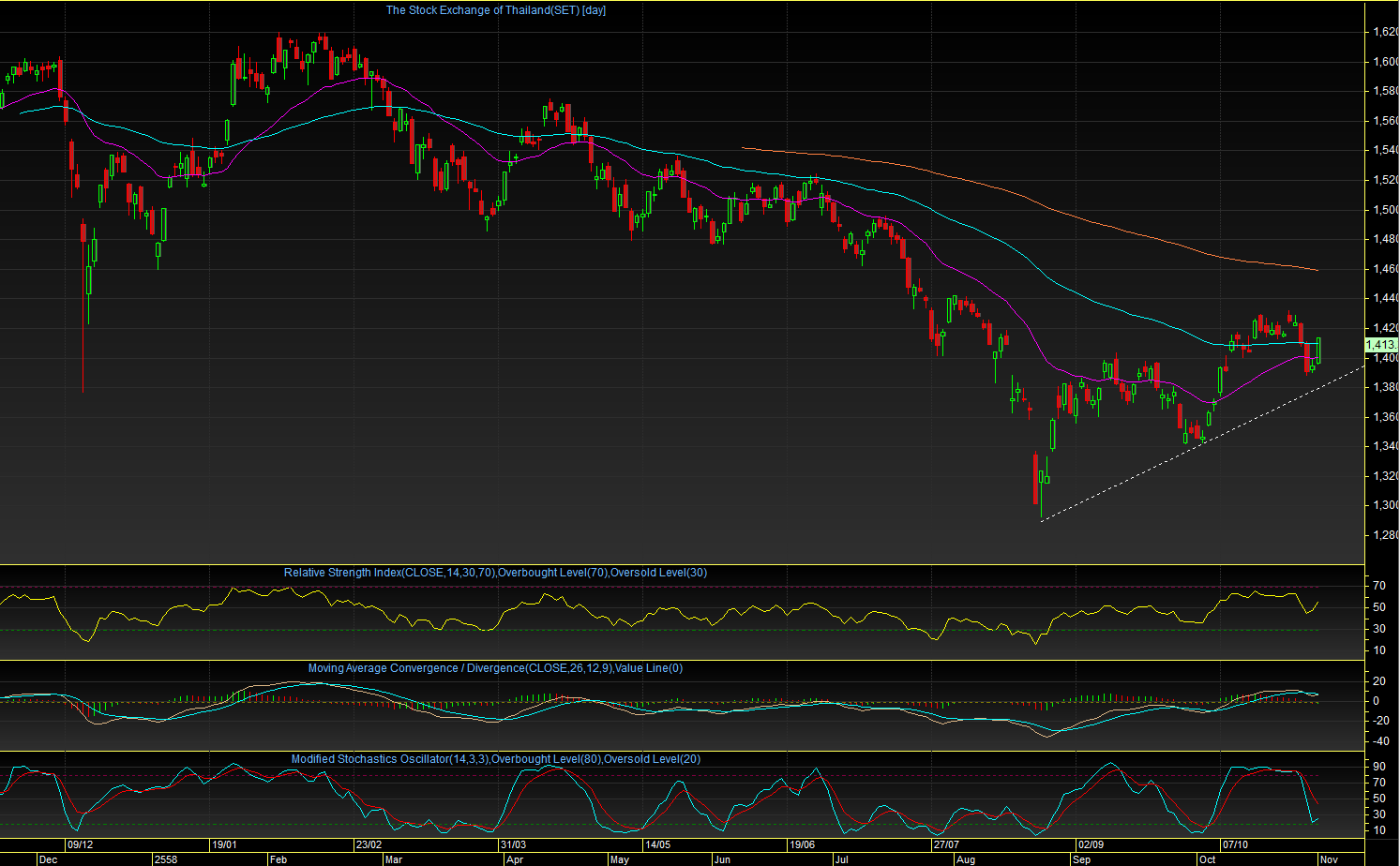Screen dimensions: 1400x866
Task: Click the 2558 year label
Action: (x=166, y=859)
